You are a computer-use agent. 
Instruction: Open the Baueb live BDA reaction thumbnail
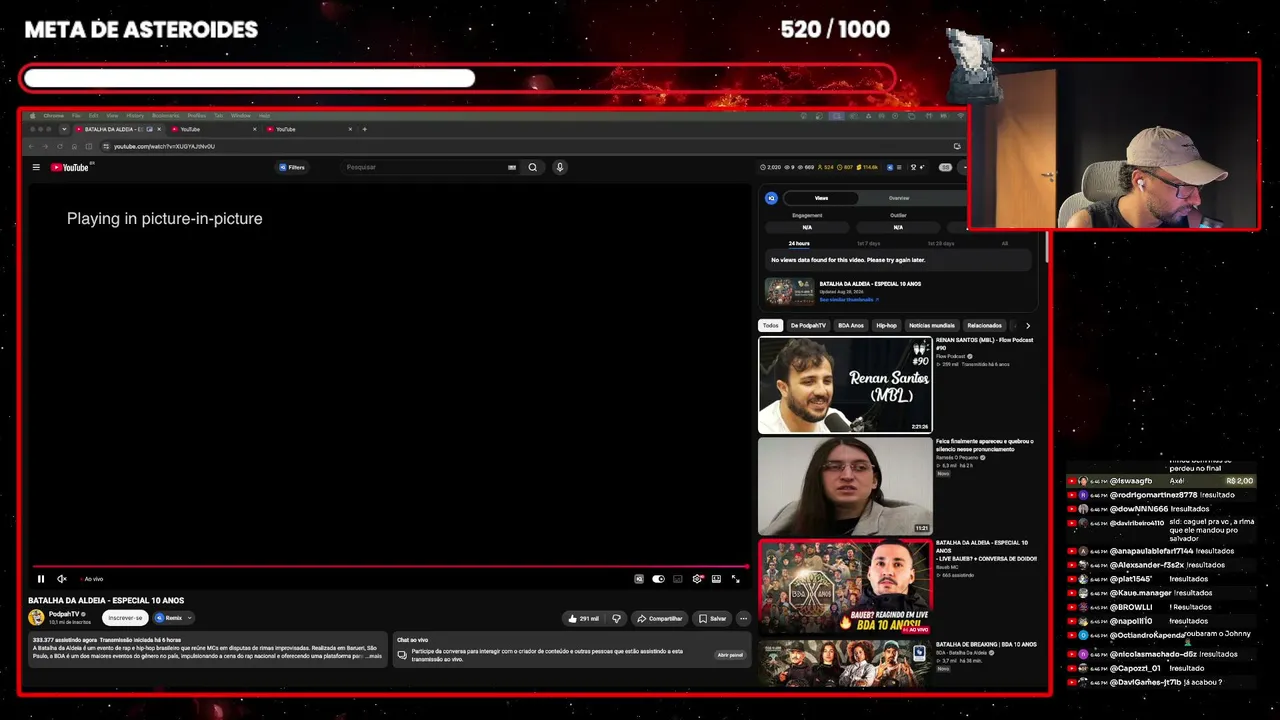pos(845,587)
